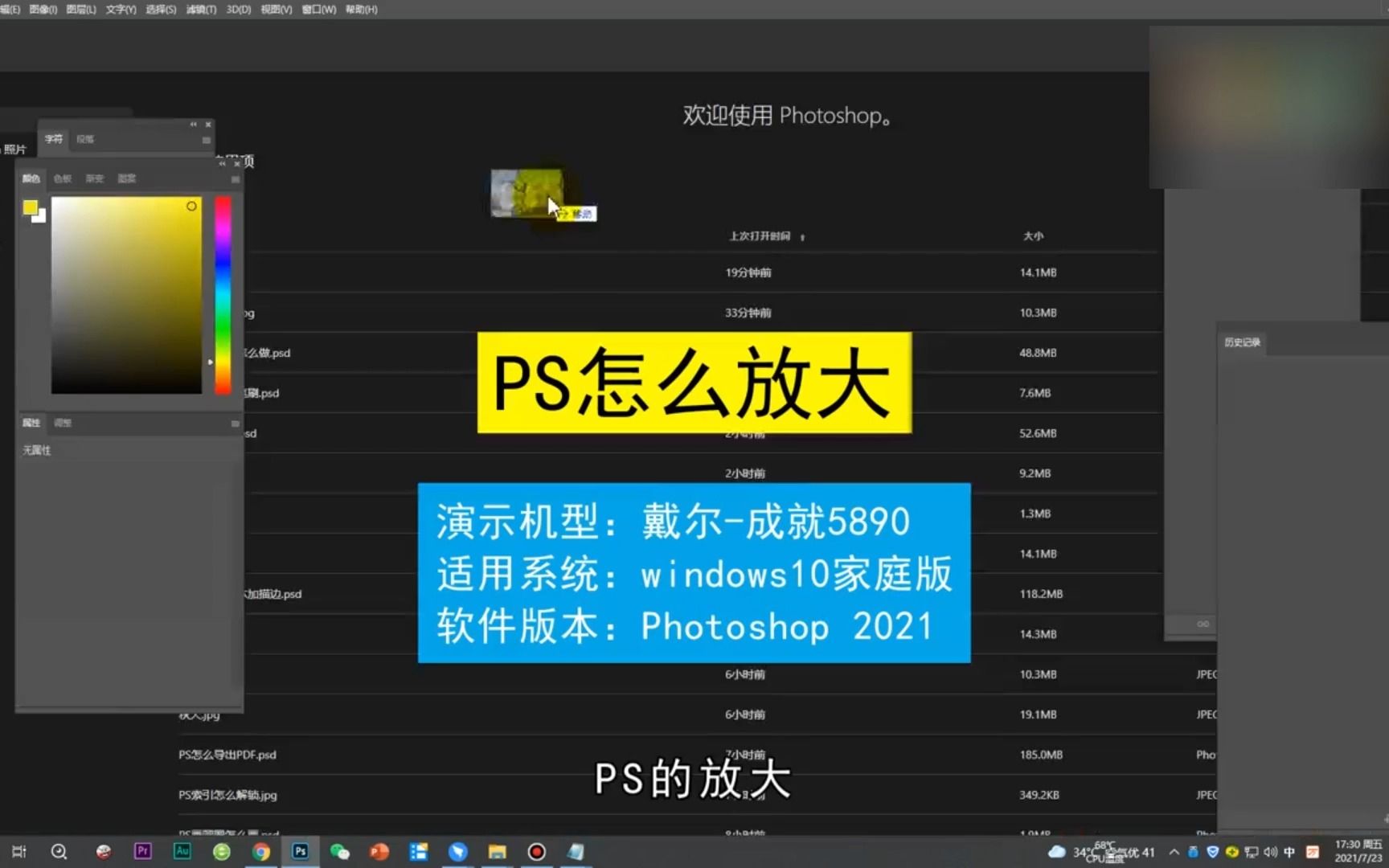Open the 选择(S) menu
This screenshot has height=868, width=1389.
[x=161, y=10]
